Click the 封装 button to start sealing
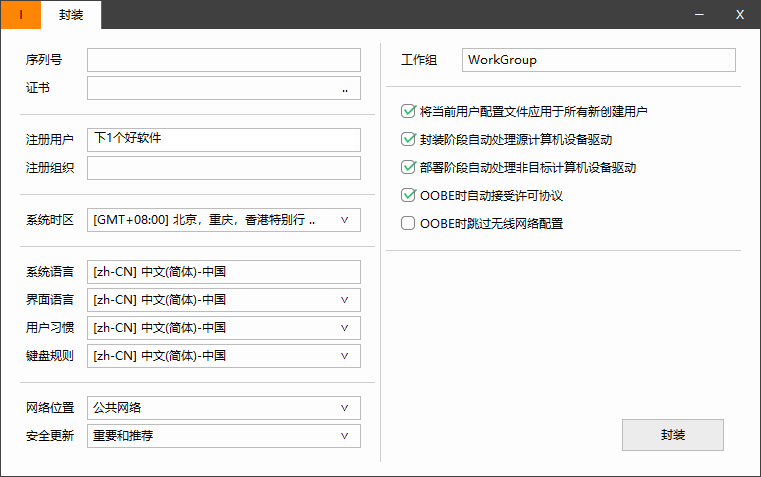 (x=672, y=435)
